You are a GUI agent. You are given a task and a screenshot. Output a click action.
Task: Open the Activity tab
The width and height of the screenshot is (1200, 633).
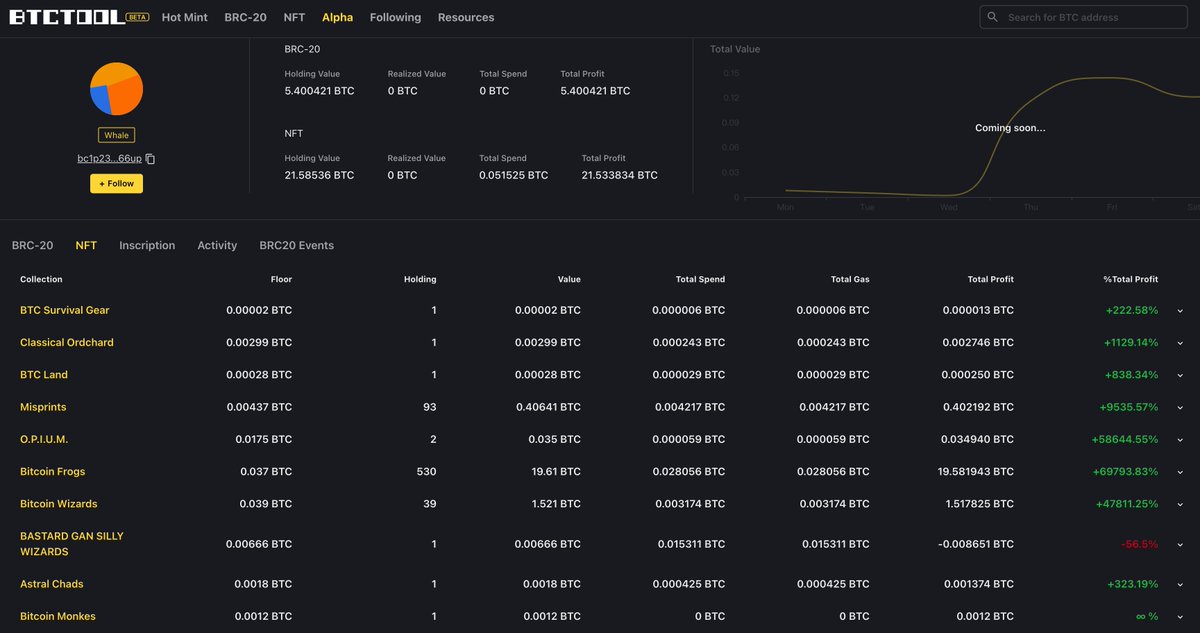click(x=217, y=245)
